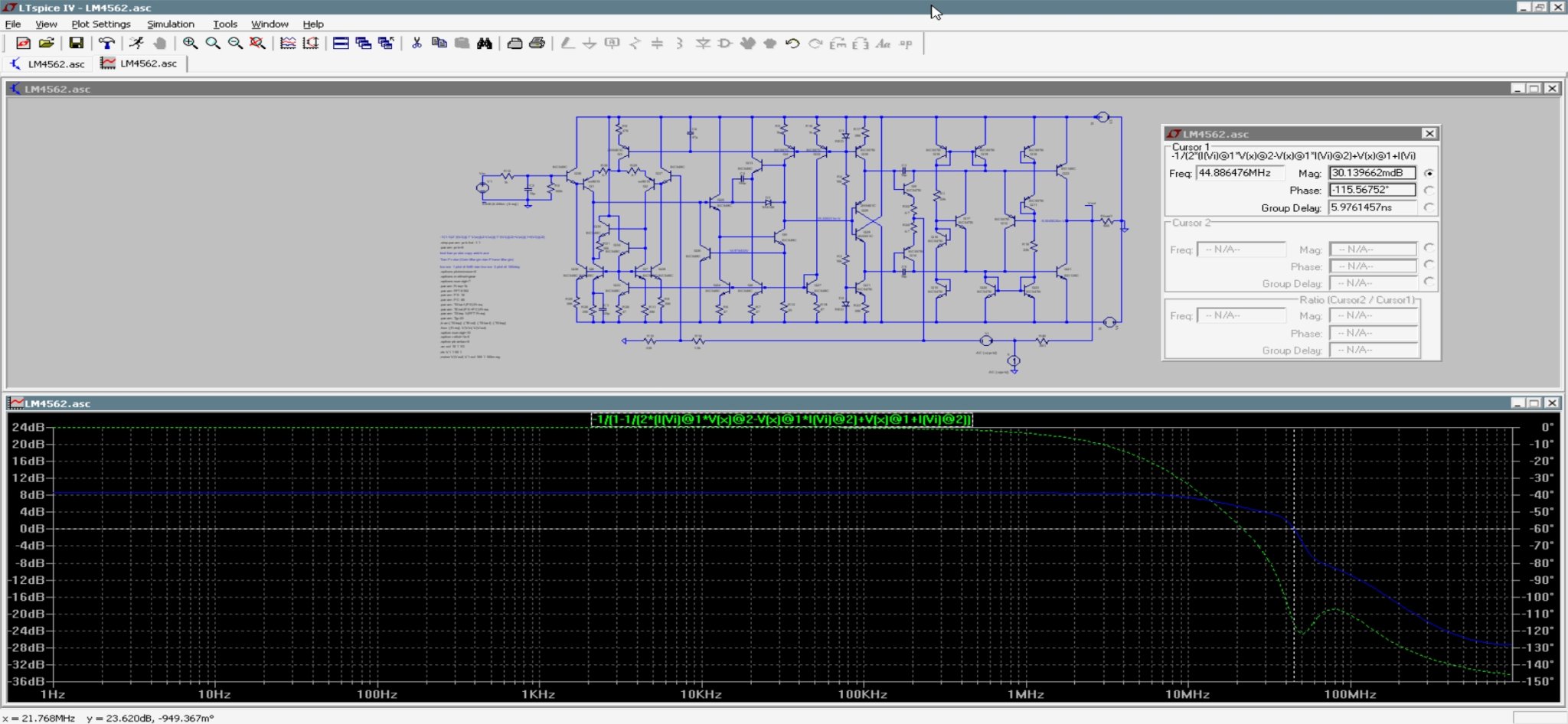Click the Zoom Full Extents icon
Image resolution: width=1568 pixels, height=724 pixels.
(258, 43)
